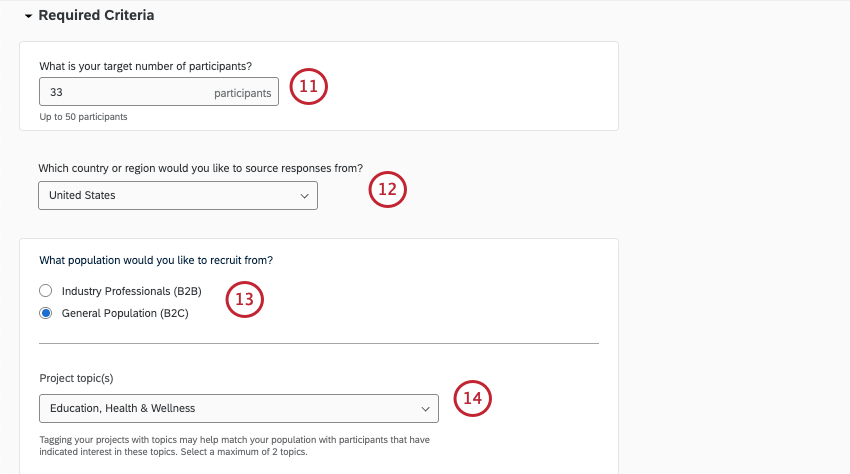850x474 pixels.
Task: Click the "What population would you like to recruit from?" label
Action: 156,260
